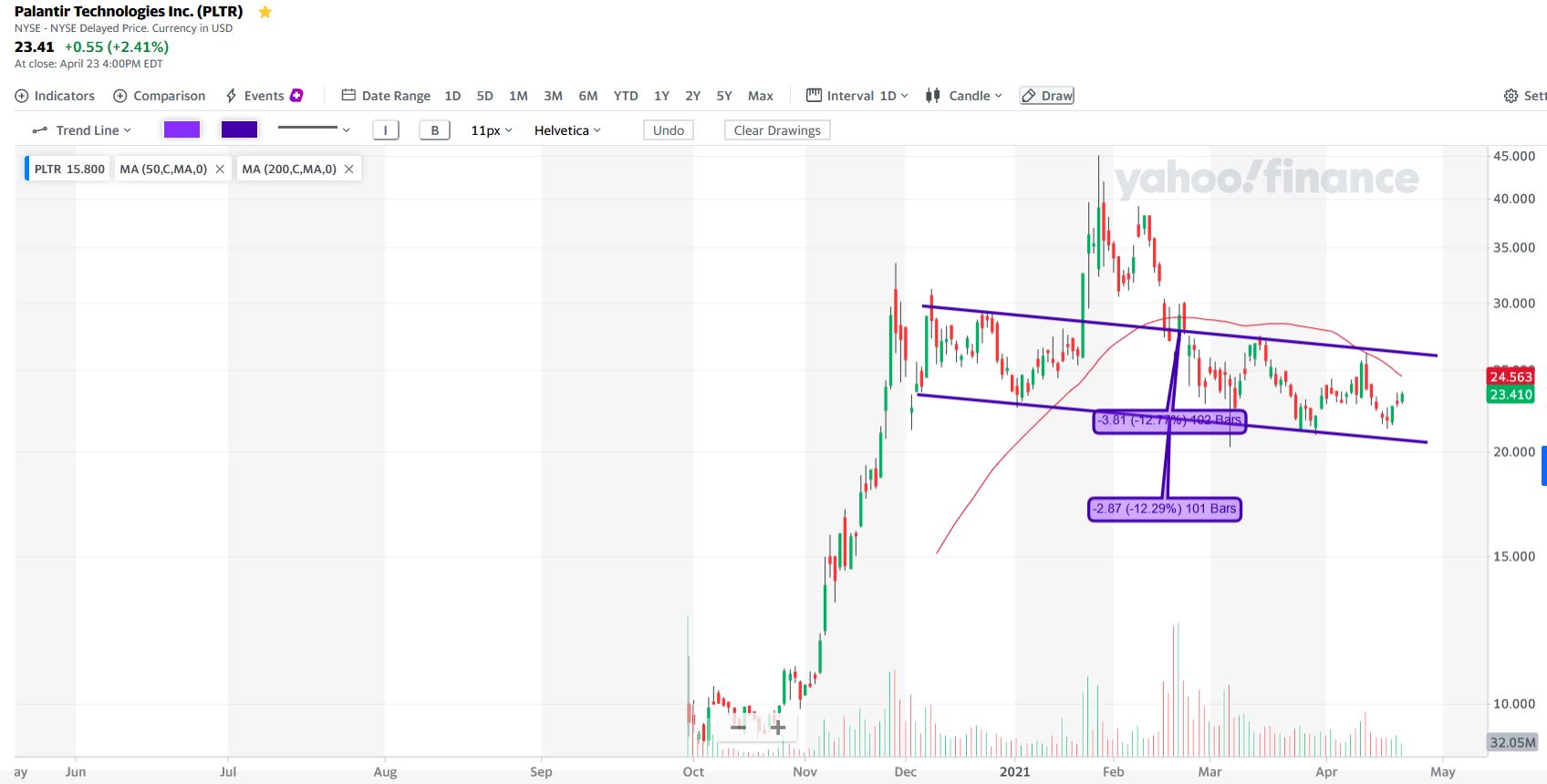Image resolution: width=1547 pixels, height=784 pixels.
Task: Select the PLTR 15.800 series label
Action: click(67, 169)
